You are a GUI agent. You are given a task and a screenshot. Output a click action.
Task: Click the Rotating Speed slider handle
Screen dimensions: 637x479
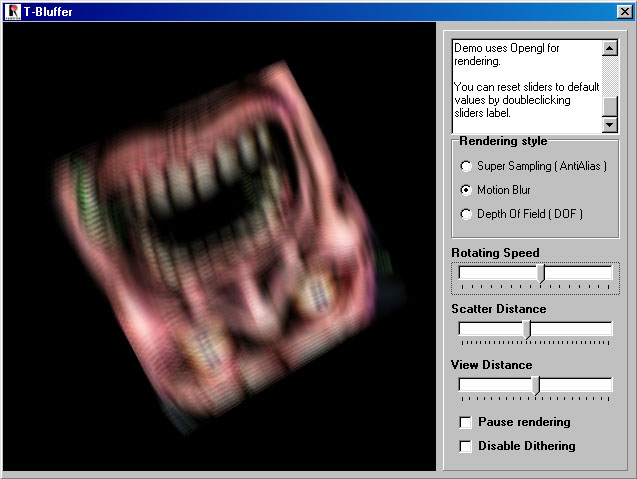pyautogui.click(x=541, y=274)
